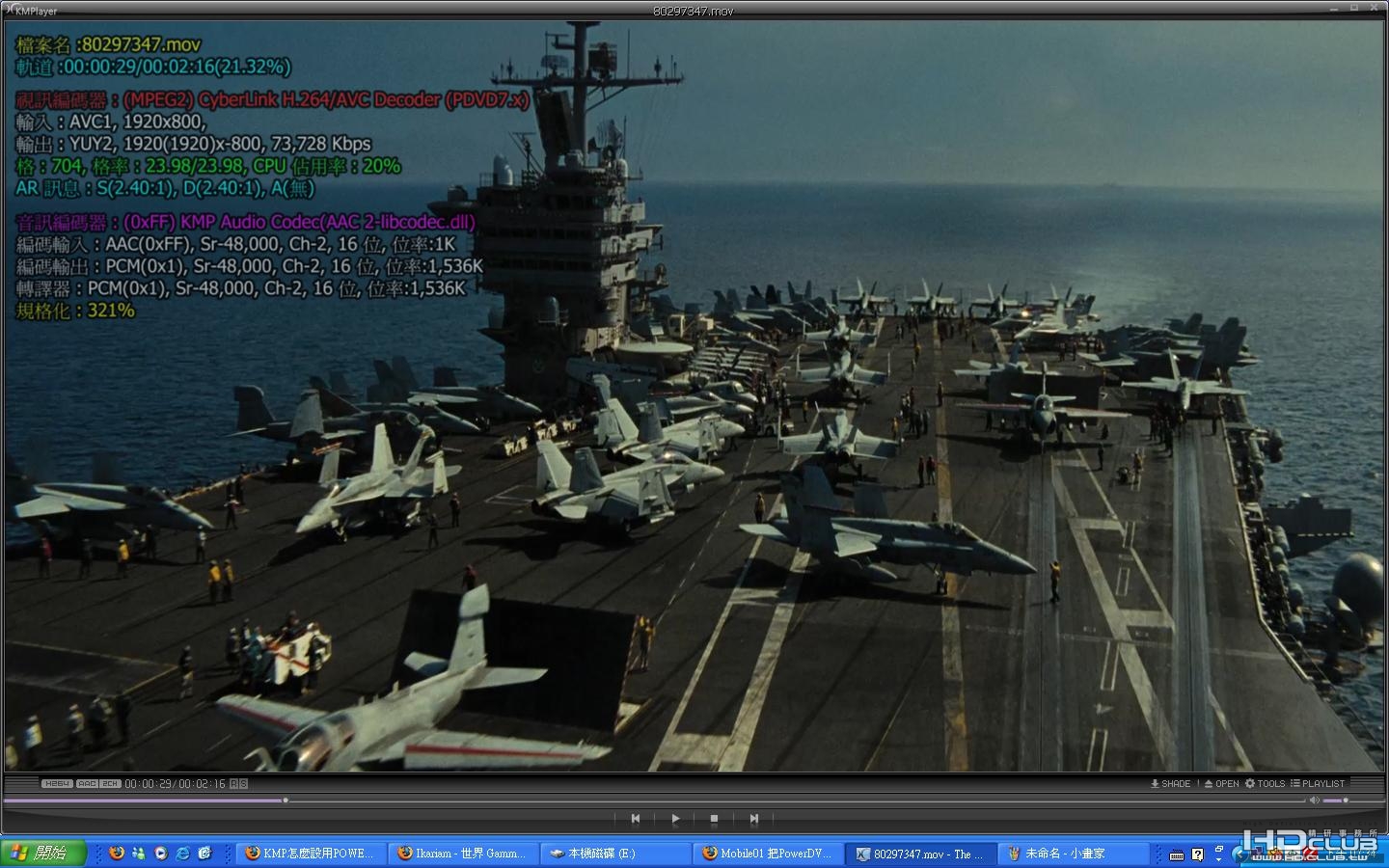Expand hidden system tray icons
Screen dimensions: 1389x868
click(x=1239, y=854)
